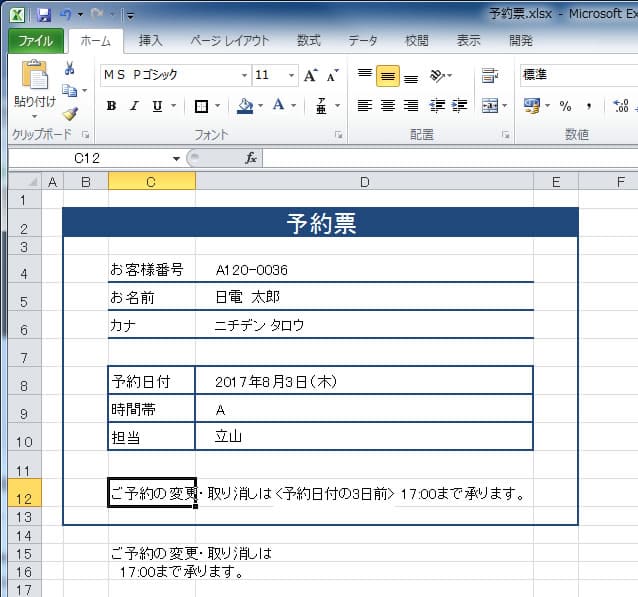Click the 貼り付け label button
This screenshot has height=597, width=638.
(x=34, y=102)
